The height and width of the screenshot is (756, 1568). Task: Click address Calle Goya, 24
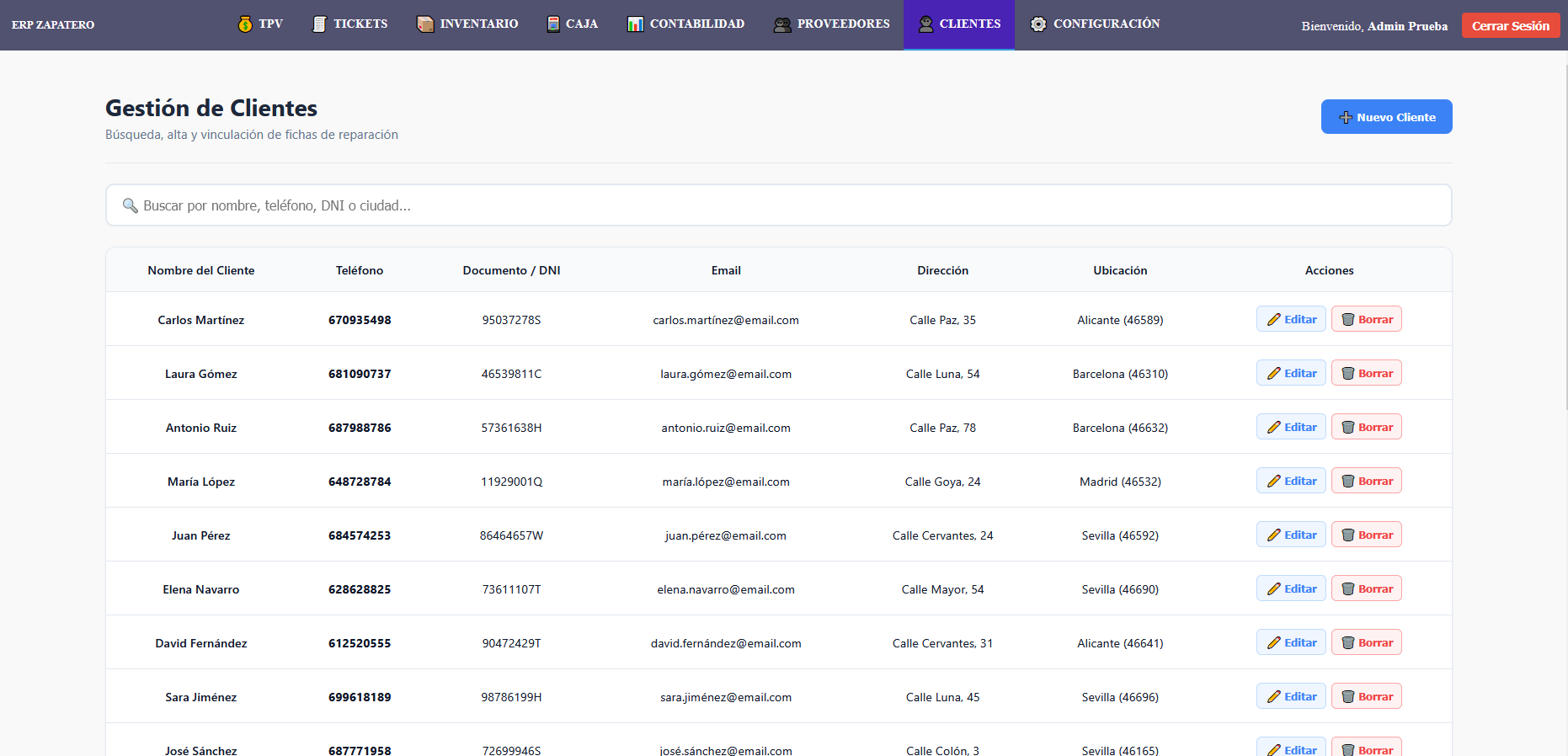[942, 482]
